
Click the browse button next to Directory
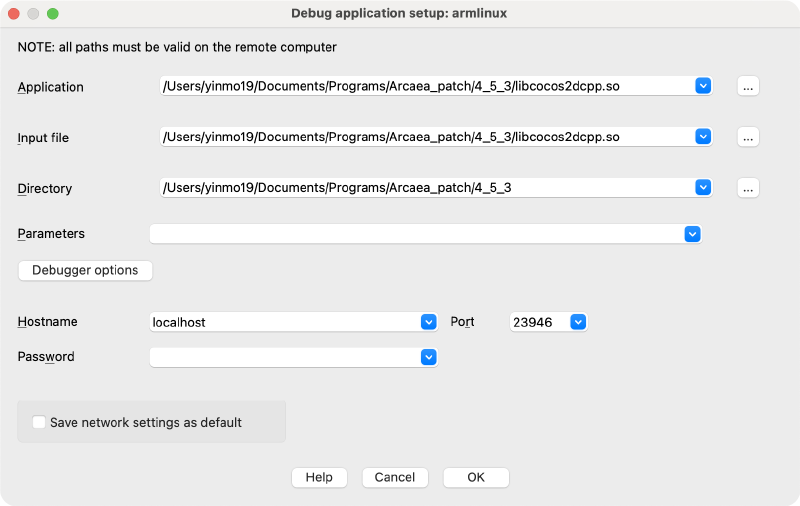(748, 187)
